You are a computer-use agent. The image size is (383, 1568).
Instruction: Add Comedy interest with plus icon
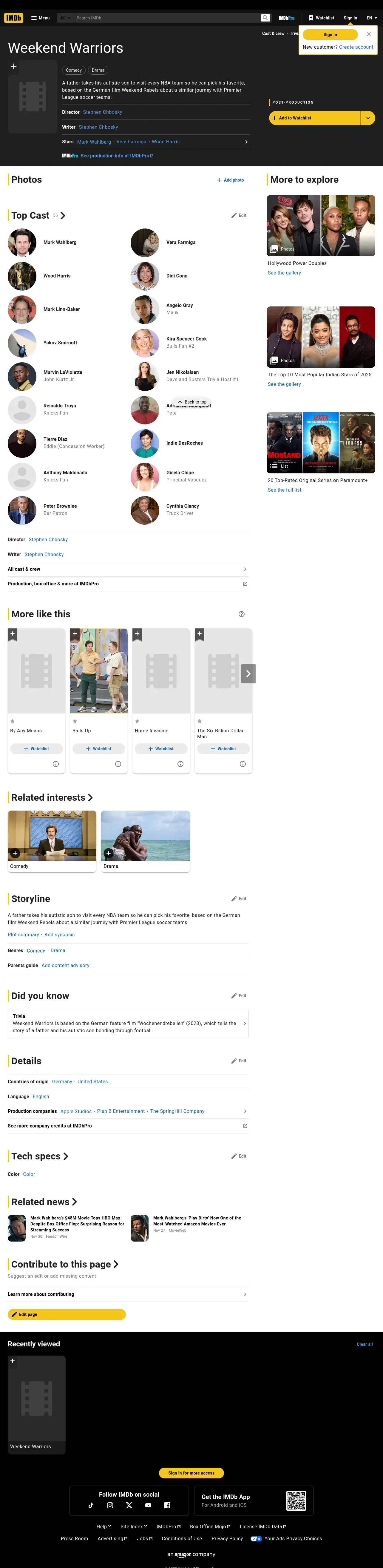point(15,853)
